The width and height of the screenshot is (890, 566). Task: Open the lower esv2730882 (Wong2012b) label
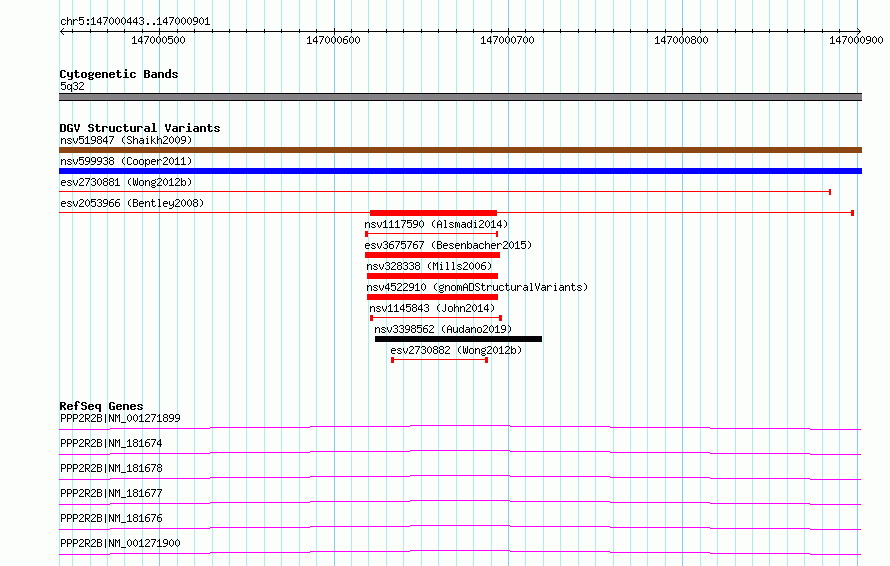coord(456,350)
